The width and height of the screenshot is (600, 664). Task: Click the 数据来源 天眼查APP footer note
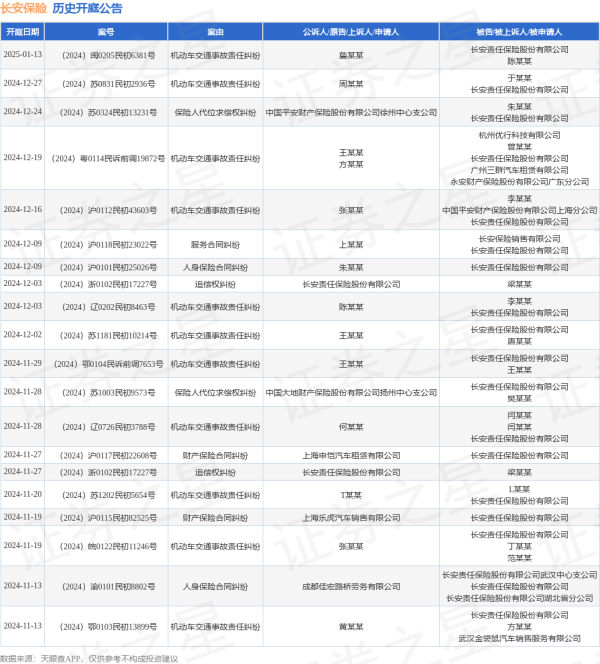[89, 658]
